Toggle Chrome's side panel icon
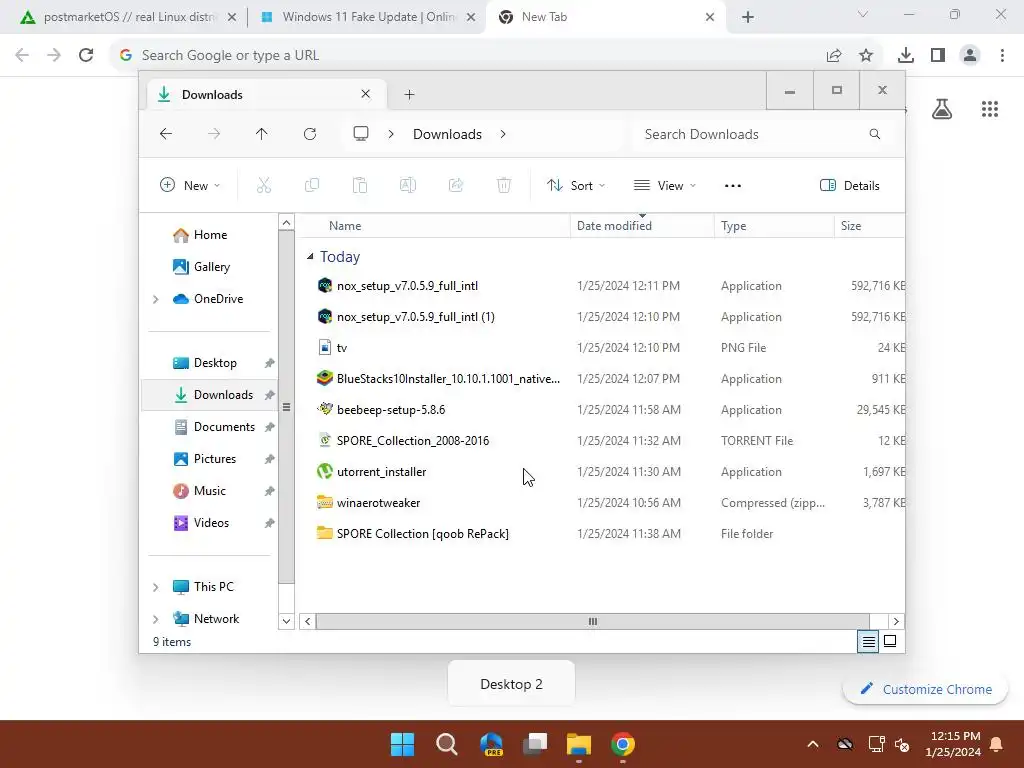Viewport: 1024px width, 768px height. 938,56
